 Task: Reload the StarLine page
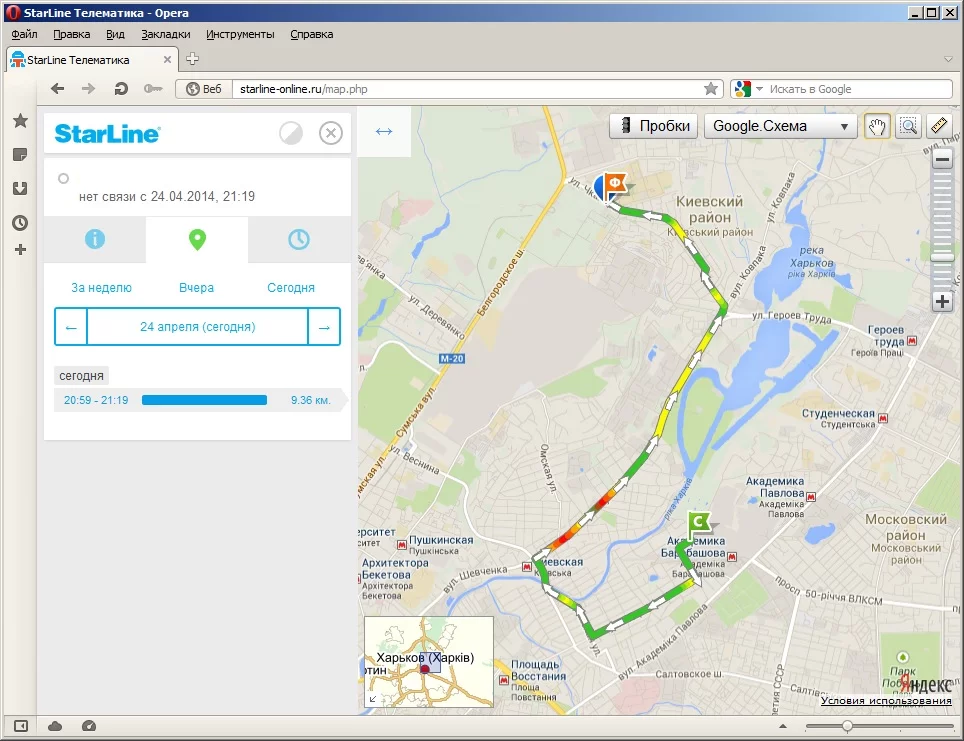click(x=121, y=89)
